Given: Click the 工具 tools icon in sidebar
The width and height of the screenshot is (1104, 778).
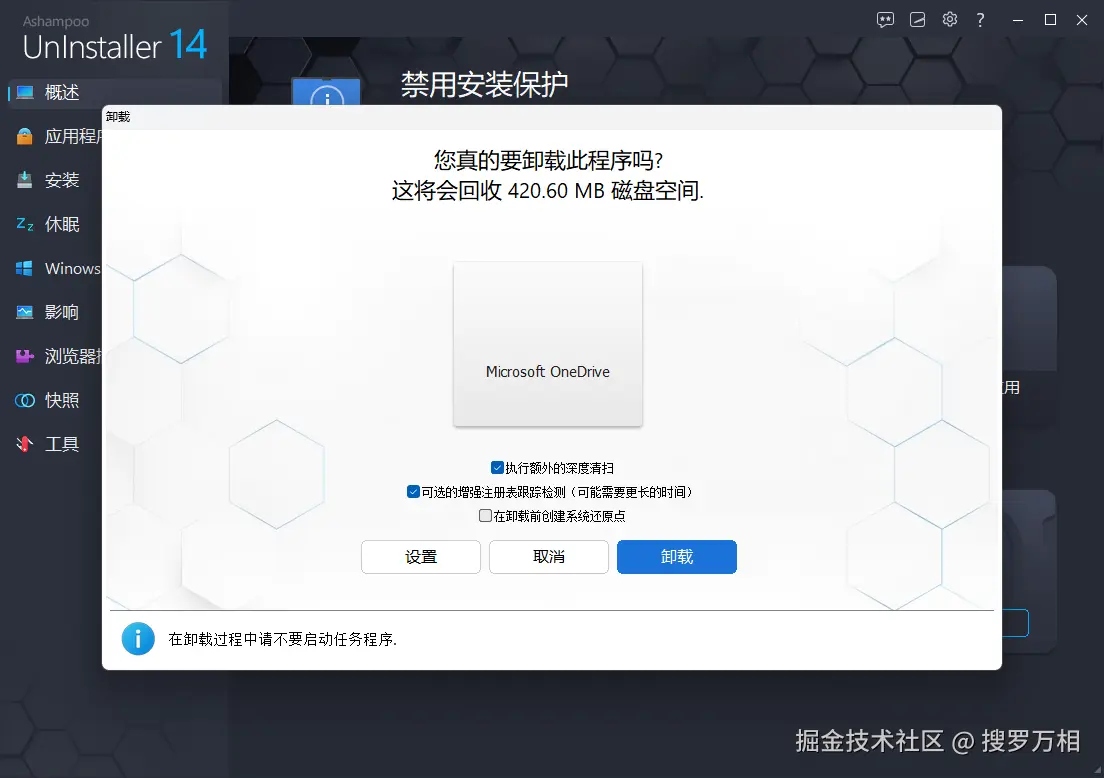Looking at the screenshot, I should click(25, 444).
